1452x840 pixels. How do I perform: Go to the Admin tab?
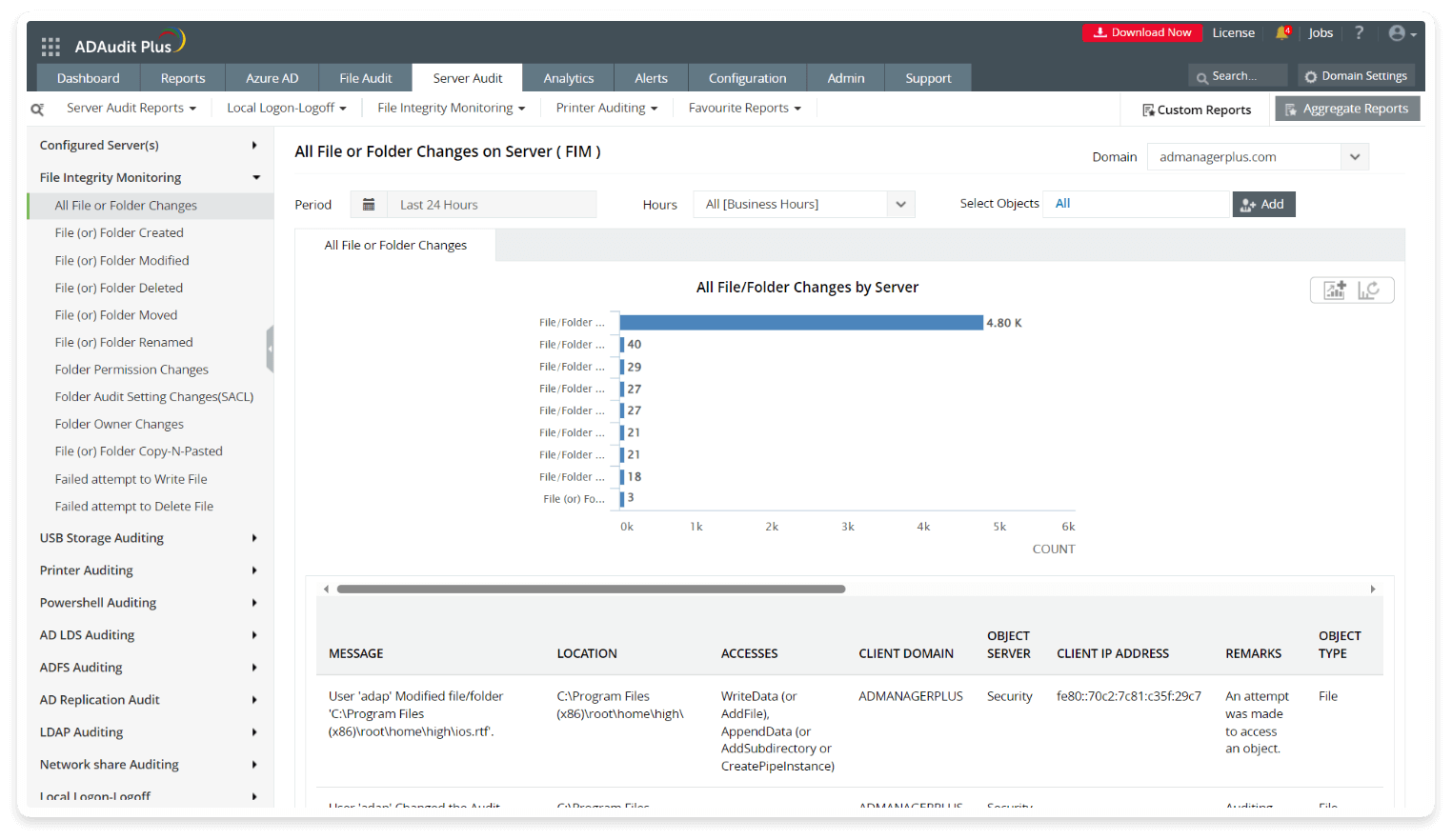(846, 78)
